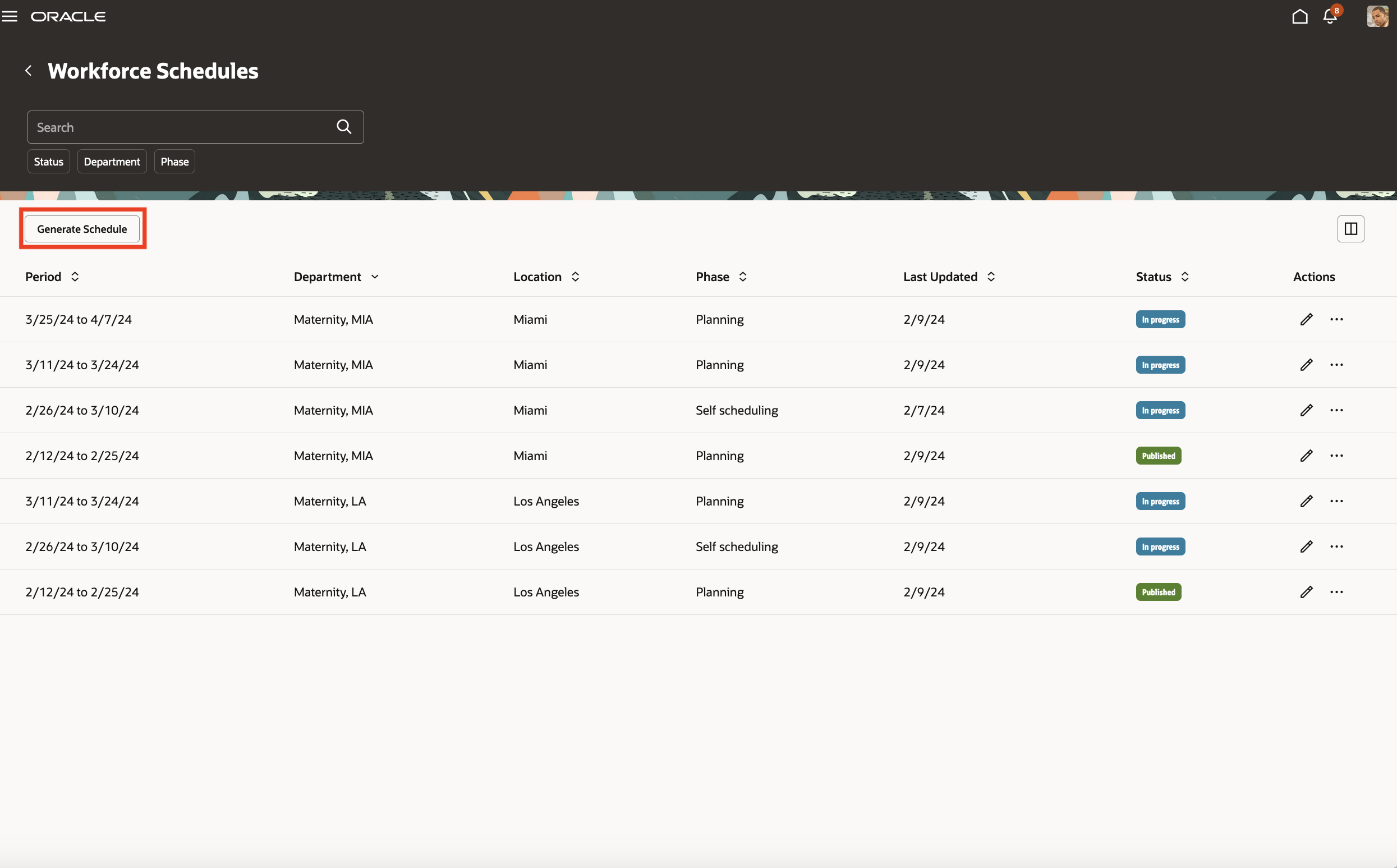Open the notifications bell
1397x868 pixels.
pyautogui.click(x=1330, y=17)
